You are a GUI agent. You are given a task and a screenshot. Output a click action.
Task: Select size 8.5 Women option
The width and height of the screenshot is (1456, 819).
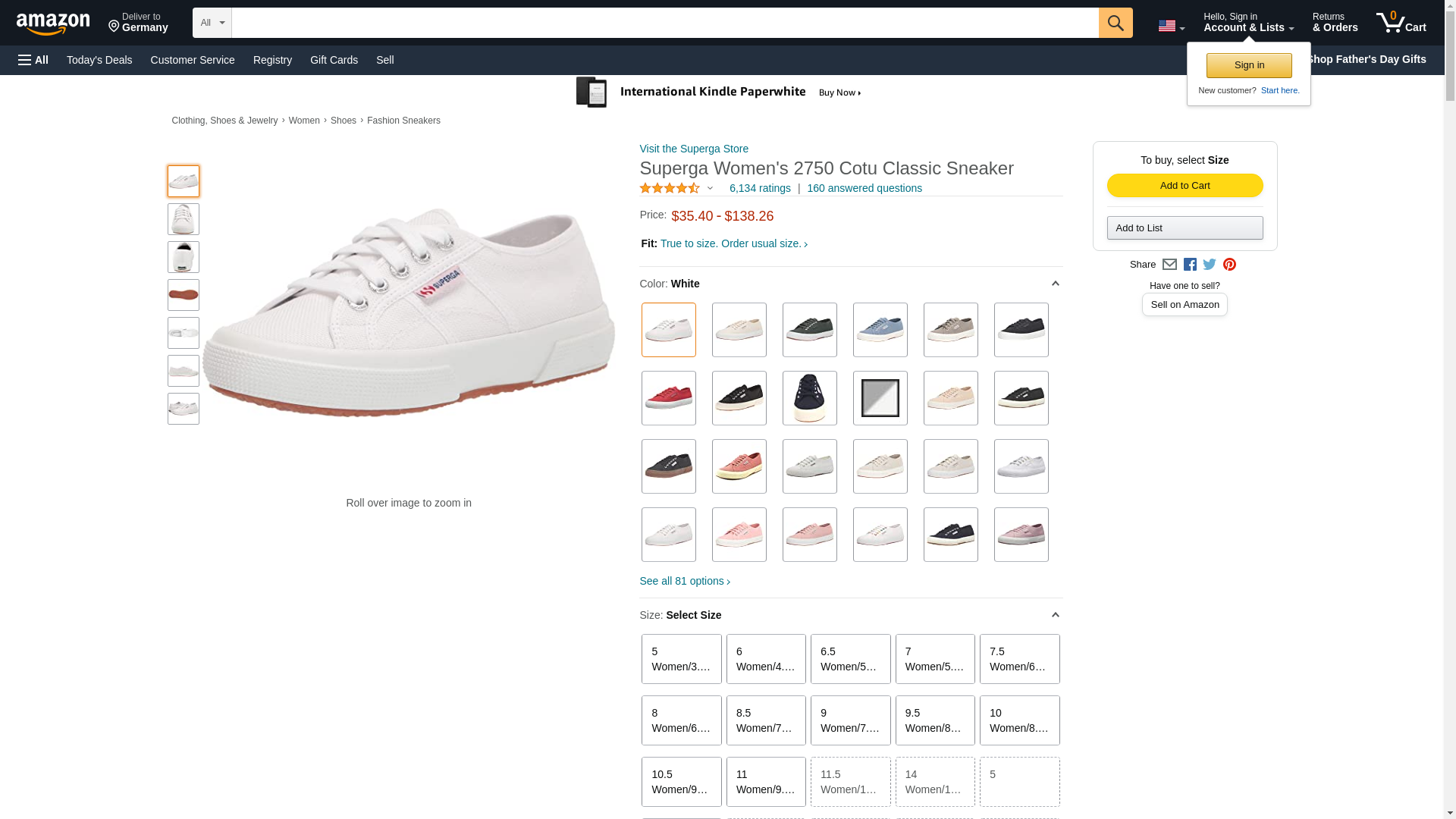[x=766, y=720]
